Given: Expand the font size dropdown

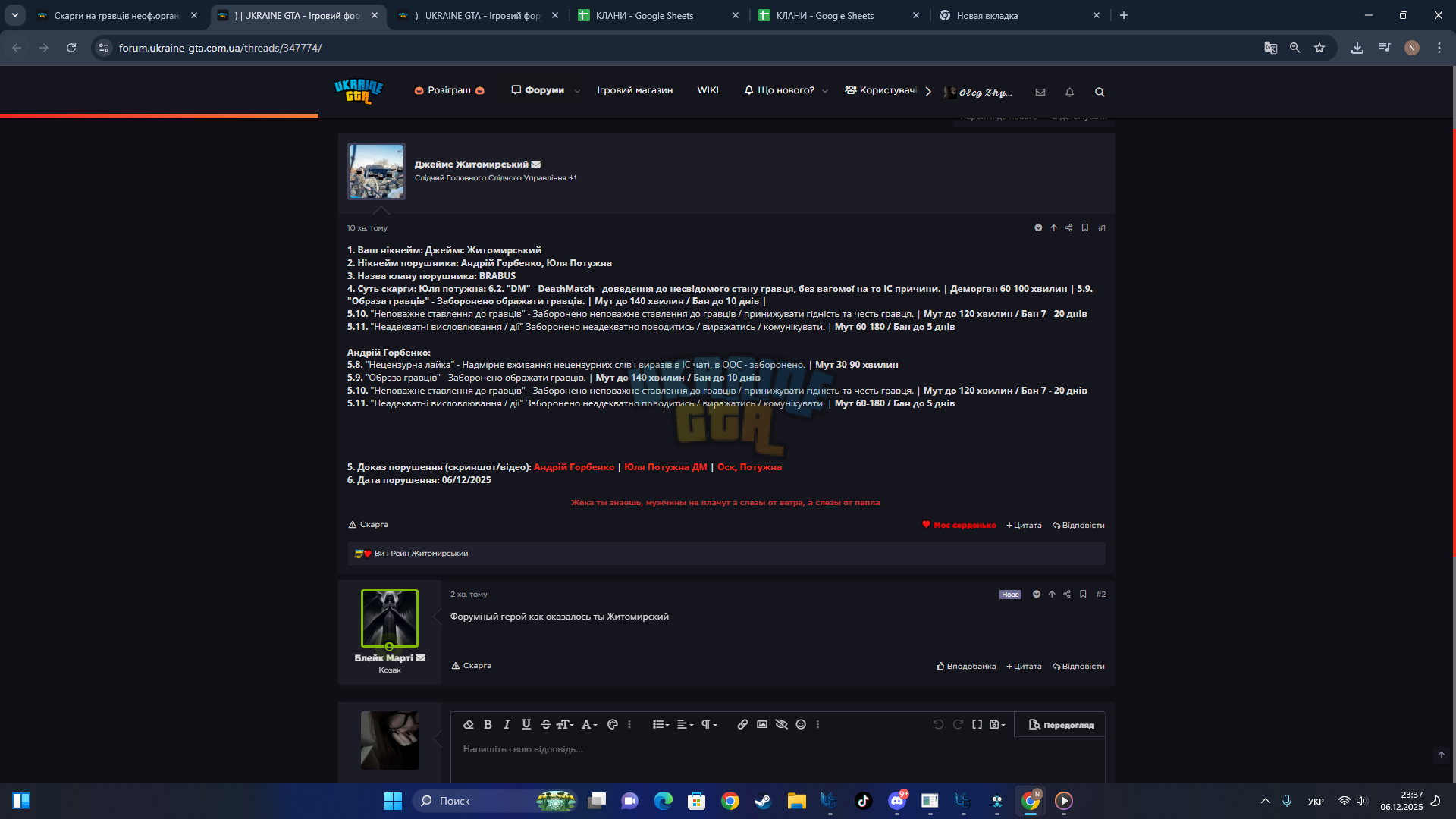Looking at the screenshot, I should [565, 724].
